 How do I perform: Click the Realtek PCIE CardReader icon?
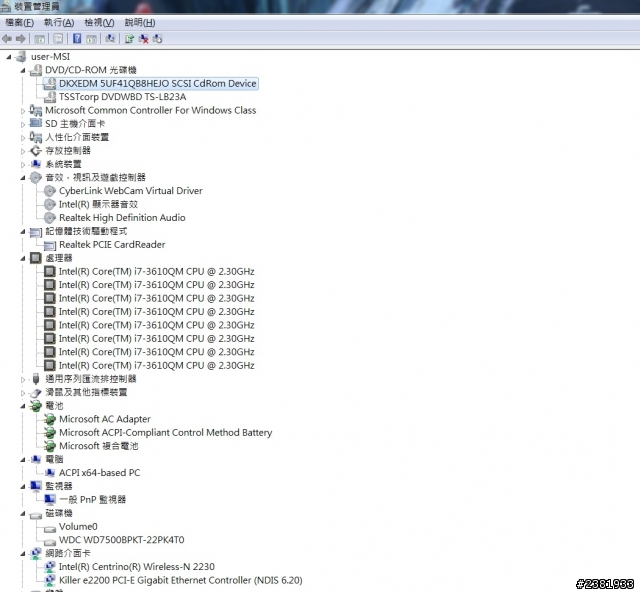(x=50, y=245)
